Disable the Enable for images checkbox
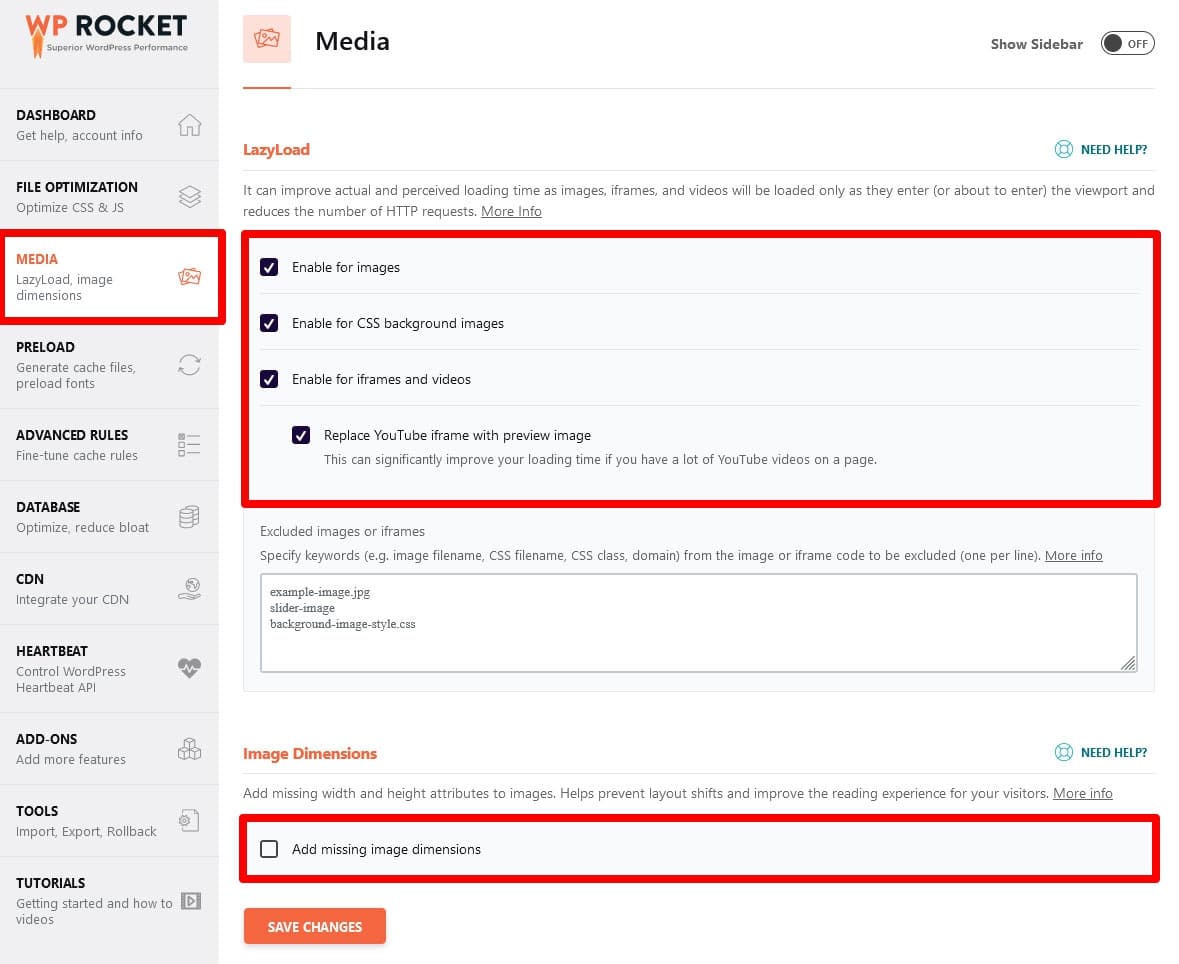Image resolution: width=1179 pixels, height=964 pixels. tap(269, 267)
